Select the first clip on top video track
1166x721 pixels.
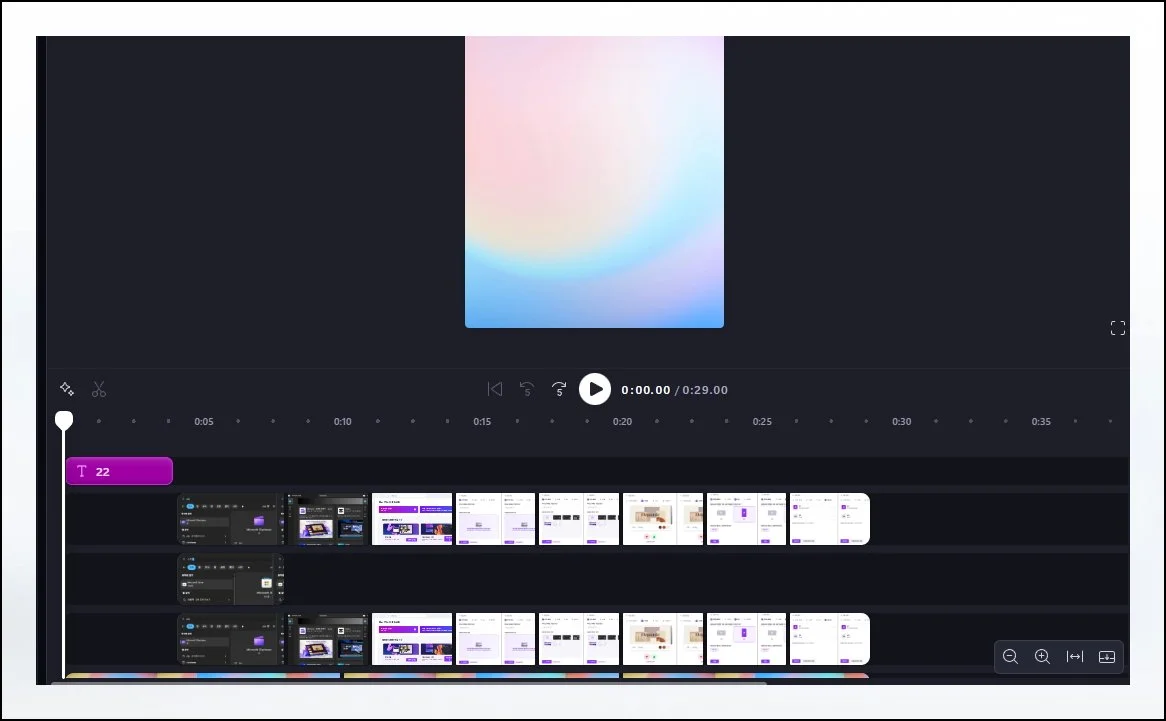(230, 519)
